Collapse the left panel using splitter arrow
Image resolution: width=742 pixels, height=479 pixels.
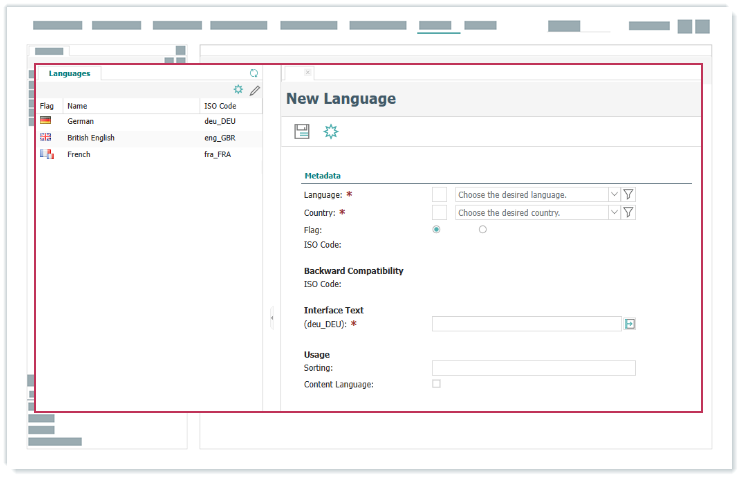(271, 318)
